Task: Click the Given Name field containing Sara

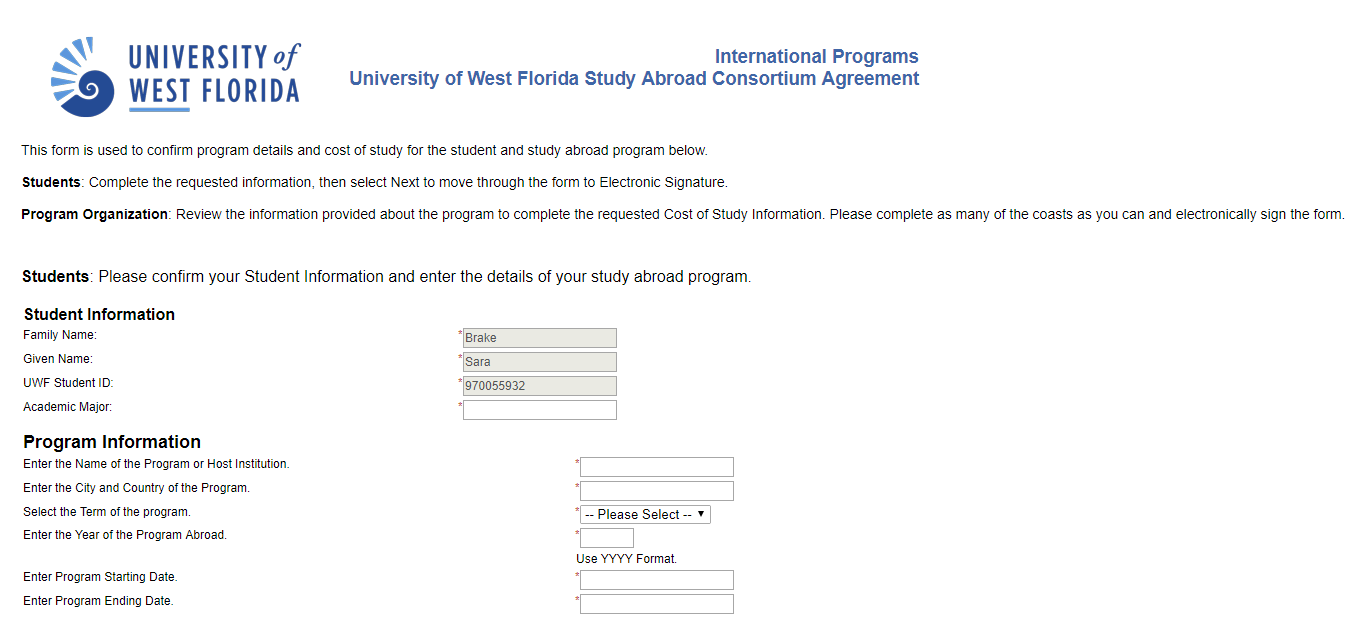Action: tap(540, 362)
